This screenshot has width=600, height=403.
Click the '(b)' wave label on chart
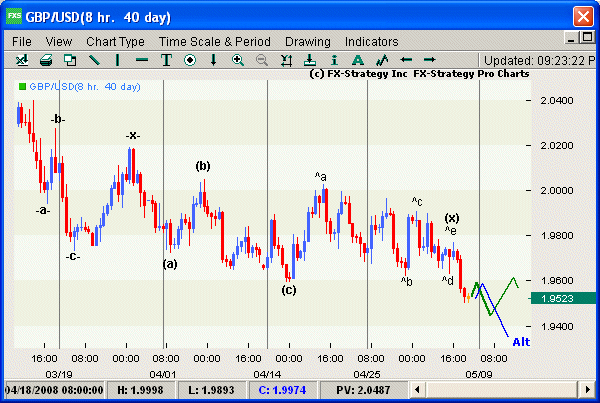[203, 166]
